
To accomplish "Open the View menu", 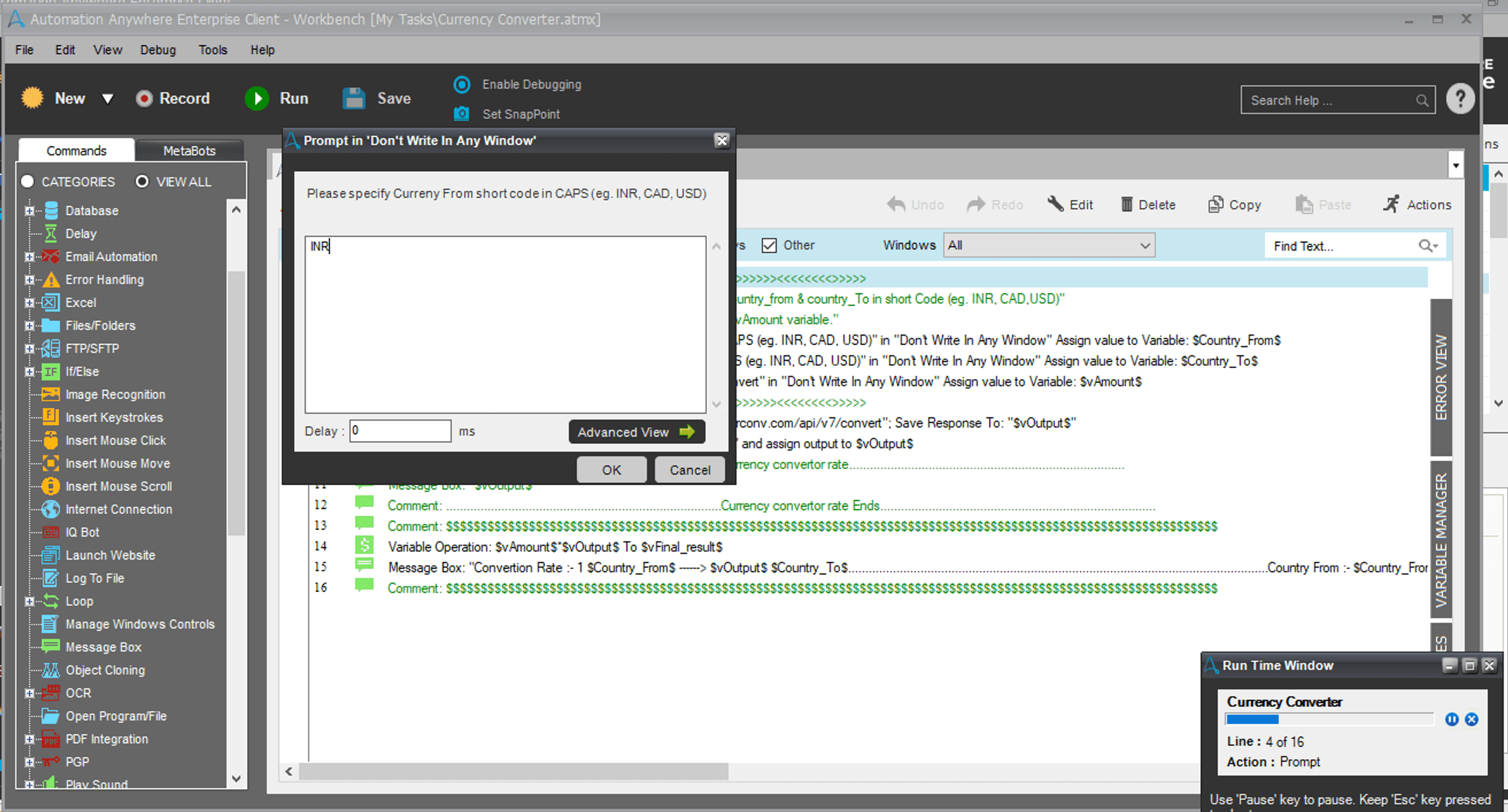I will click(x=108, y=49).
